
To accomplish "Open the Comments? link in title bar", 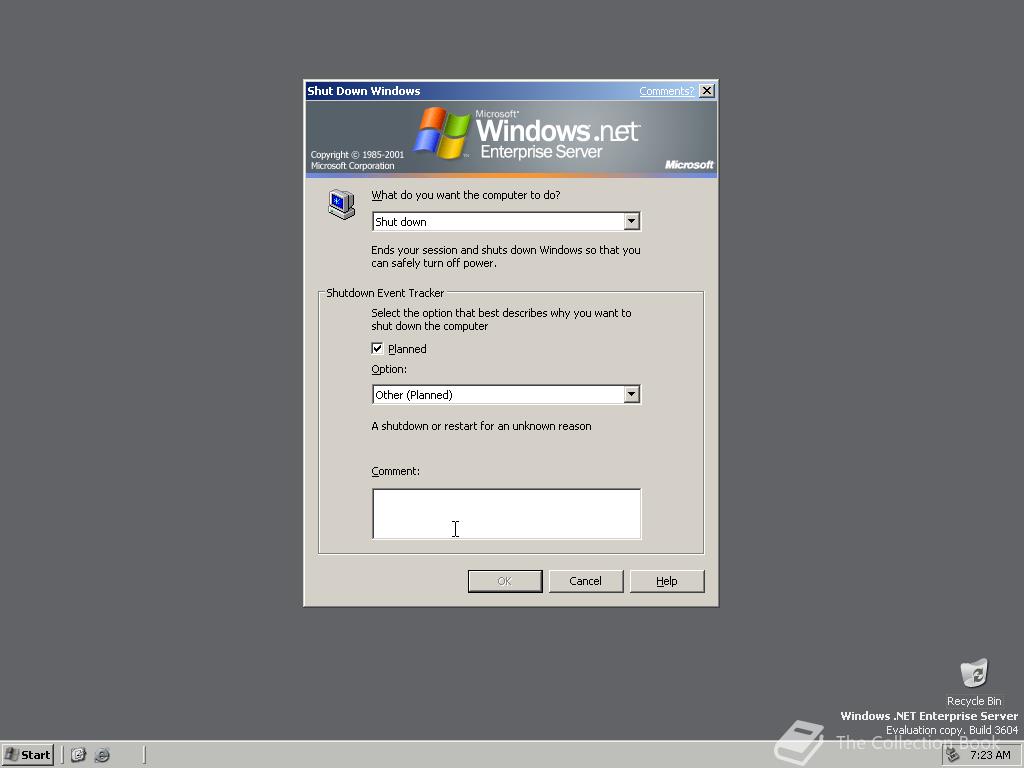I will [x=666, y=91].
